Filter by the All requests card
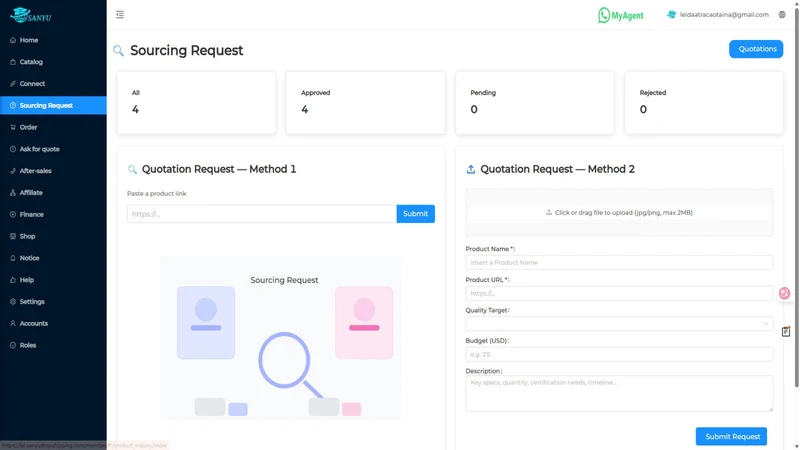 click(x=196, y=103)
